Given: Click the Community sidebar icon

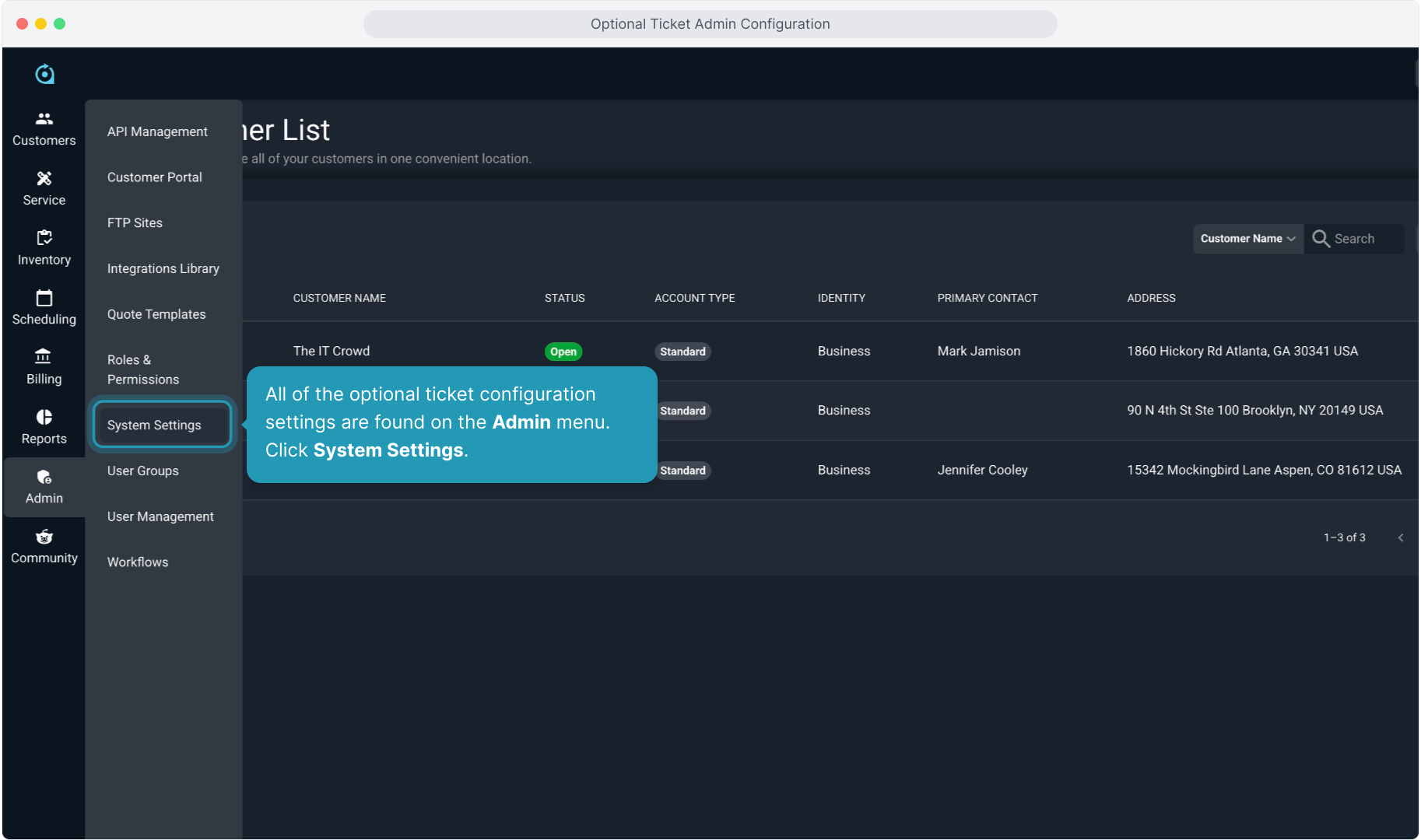Looking at the screenshot, I should [44, 537].
